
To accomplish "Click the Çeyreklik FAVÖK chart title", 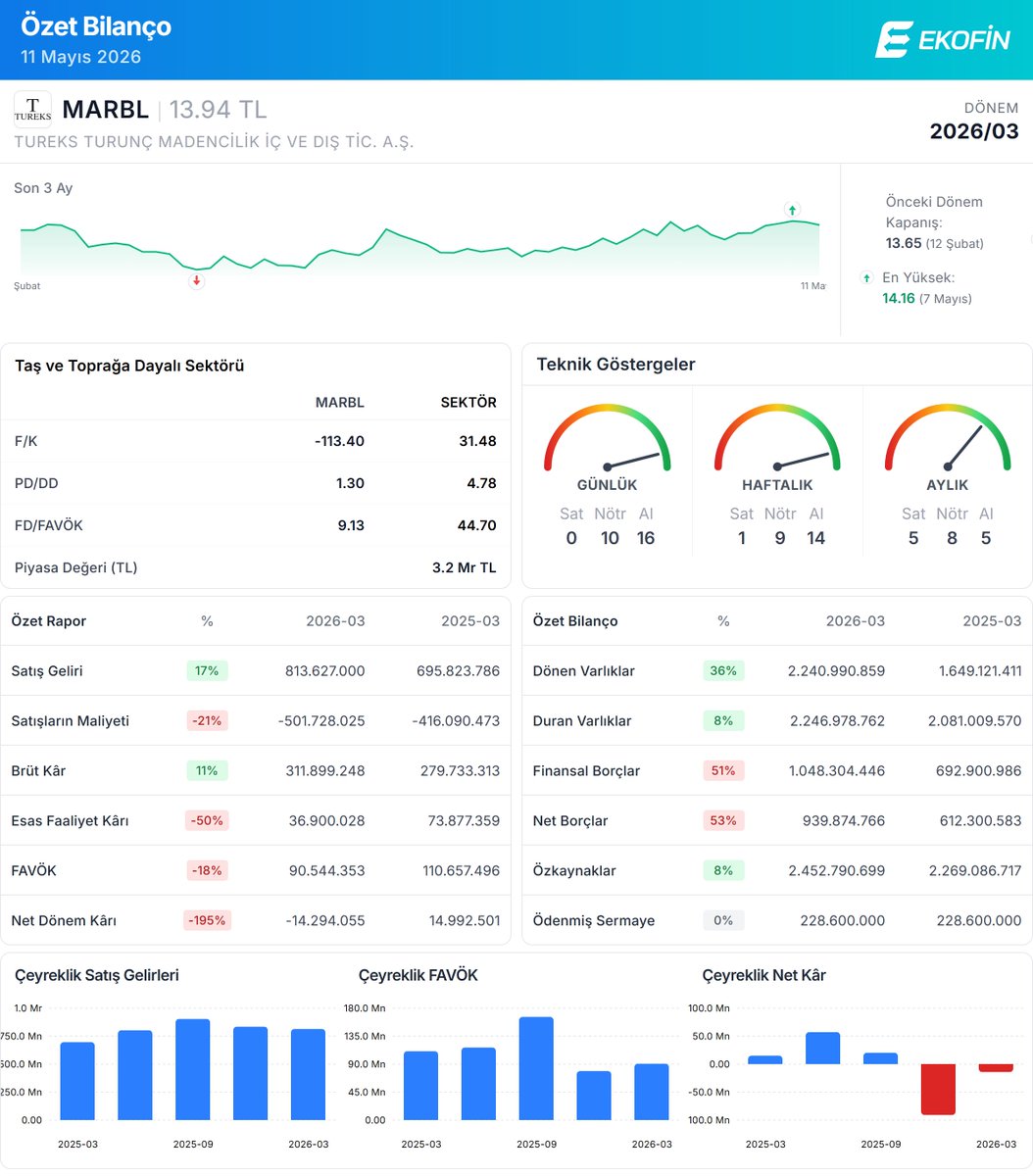I will tap(418, 975).
